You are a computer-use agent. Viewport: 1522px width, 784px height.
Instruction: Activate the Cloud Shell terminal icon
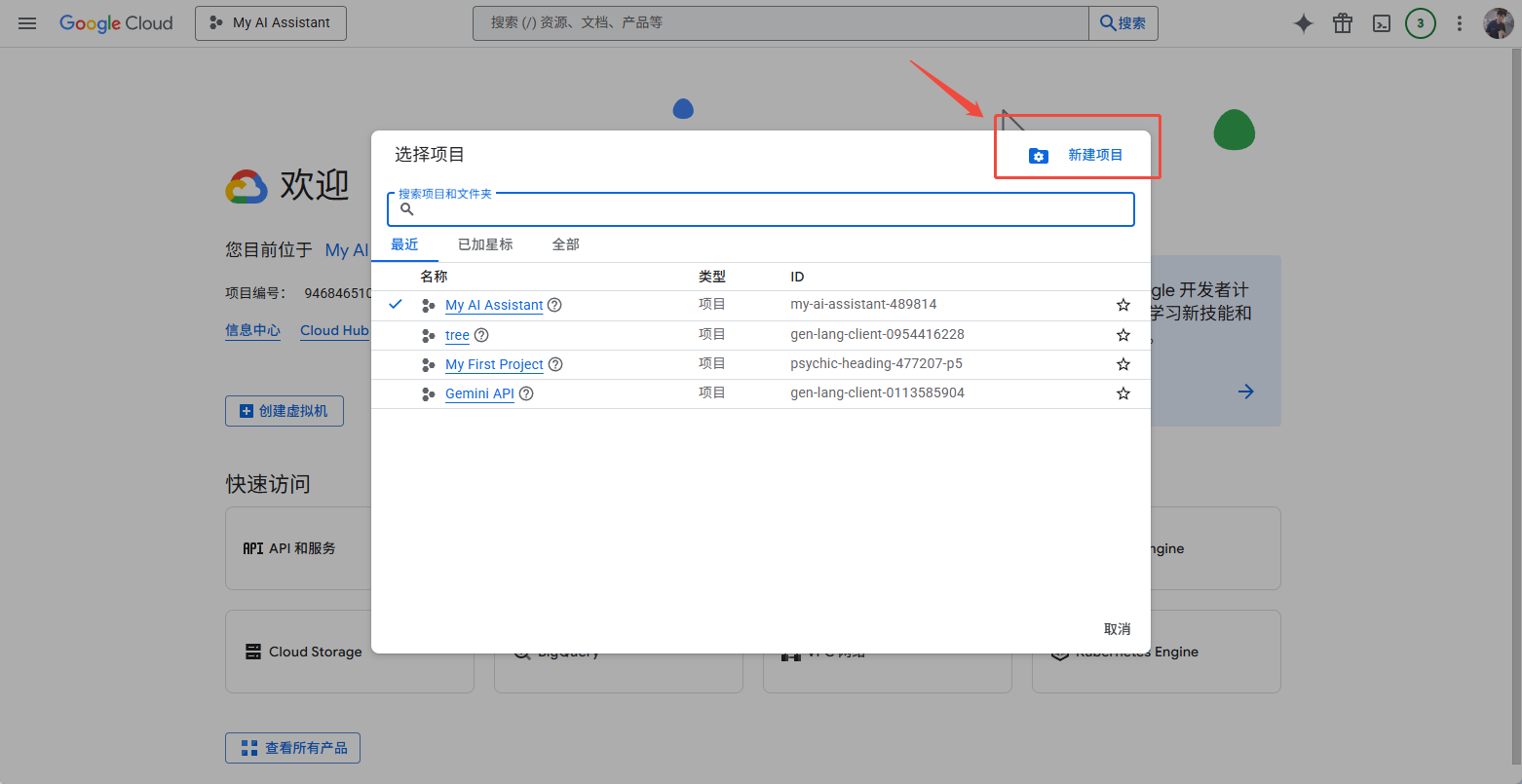(1382, 23)
